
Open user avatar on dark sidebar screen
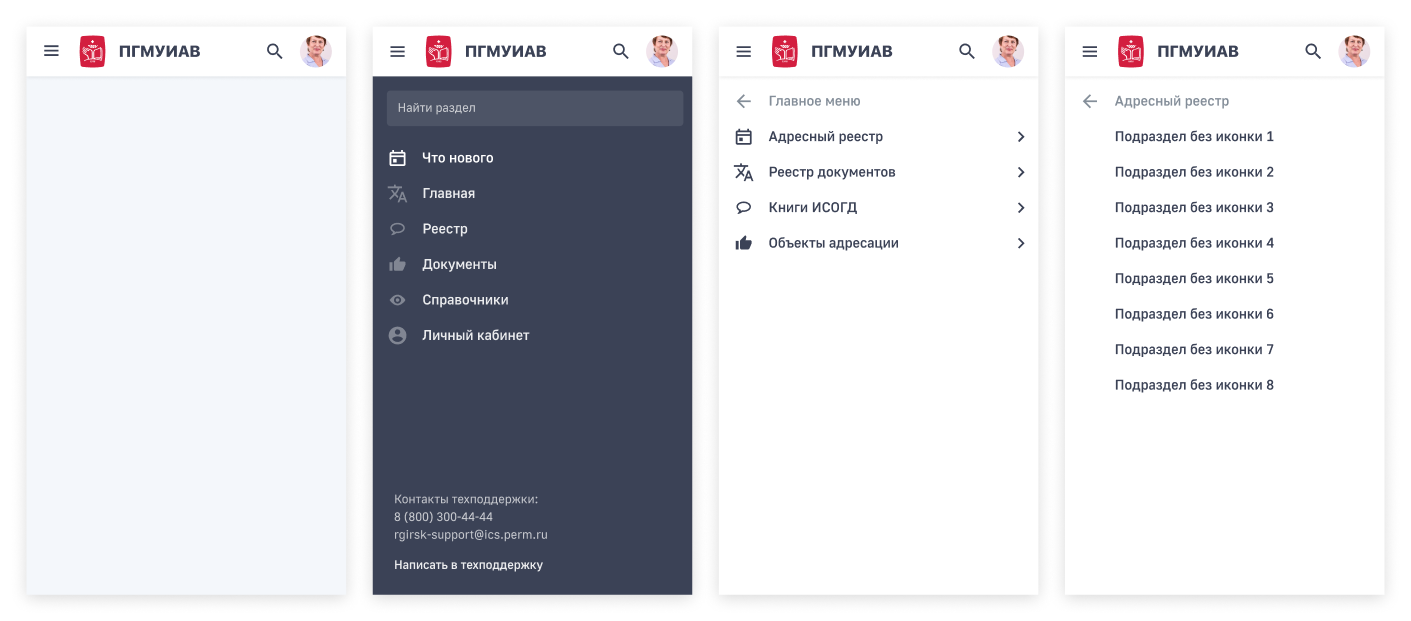[662, 51]
